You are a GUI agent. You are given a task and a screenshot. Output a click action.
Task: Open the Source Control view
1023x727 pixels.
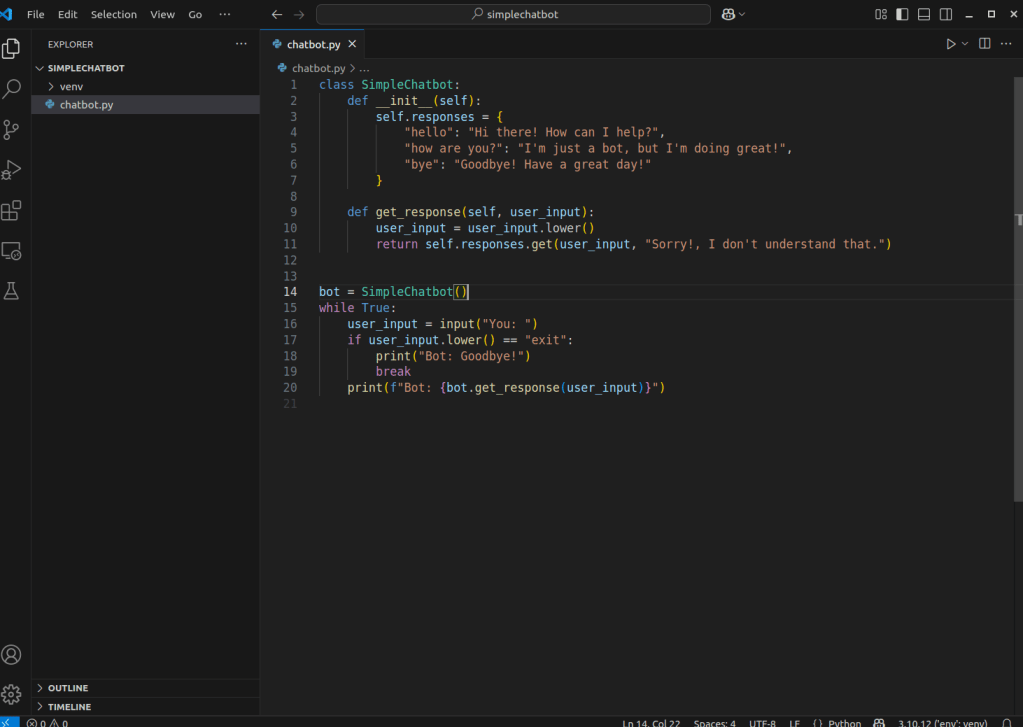pos(12,130)
